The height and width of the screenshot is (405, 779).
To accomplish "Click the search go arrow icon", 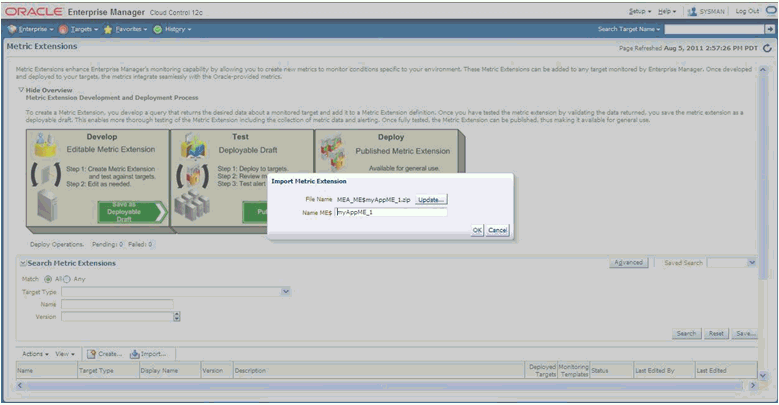I will click(769, 29).
